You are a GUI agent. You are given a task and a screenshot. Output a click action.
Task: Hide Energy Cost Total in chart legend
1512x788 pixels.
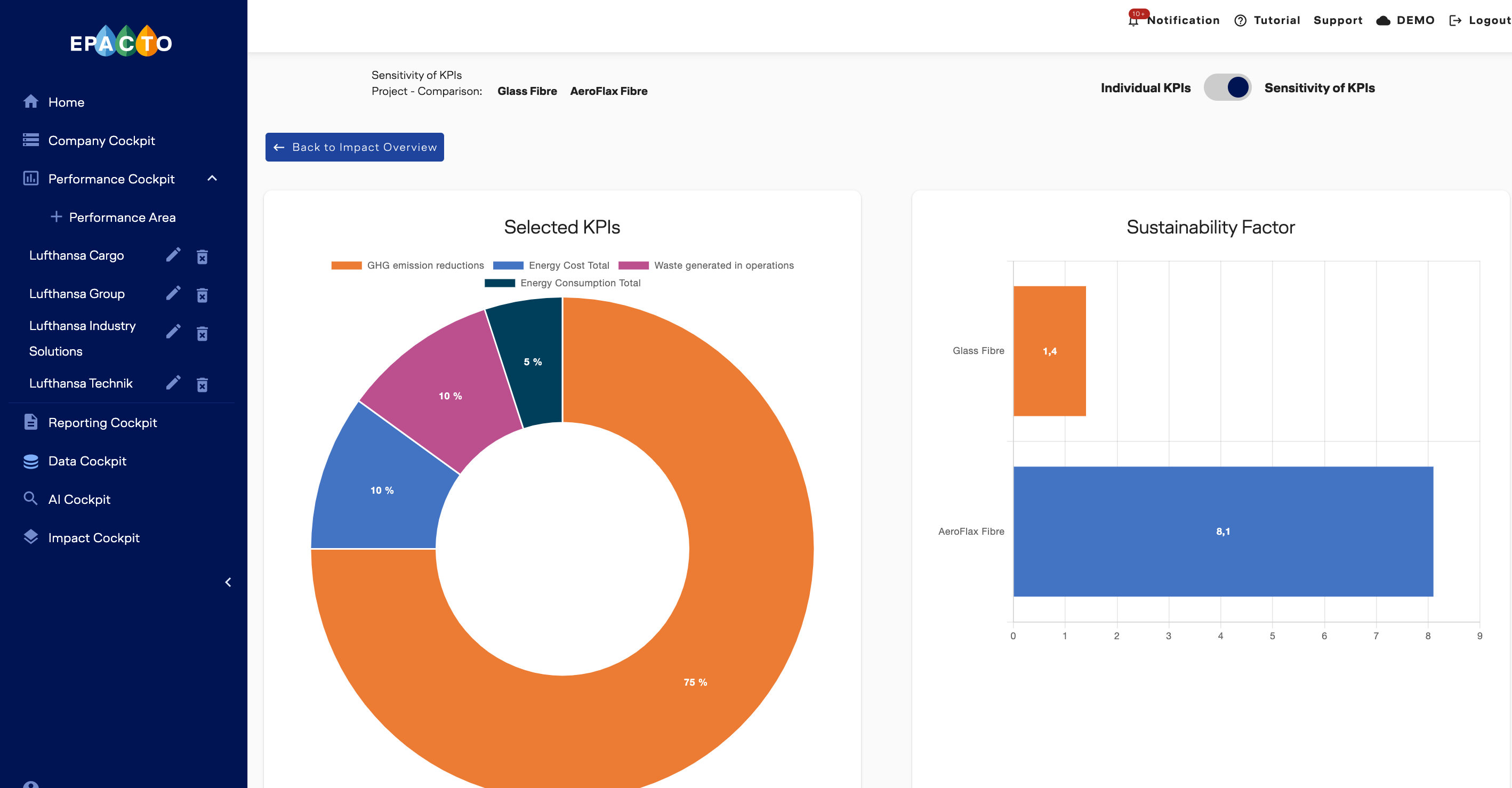[551, 266]
